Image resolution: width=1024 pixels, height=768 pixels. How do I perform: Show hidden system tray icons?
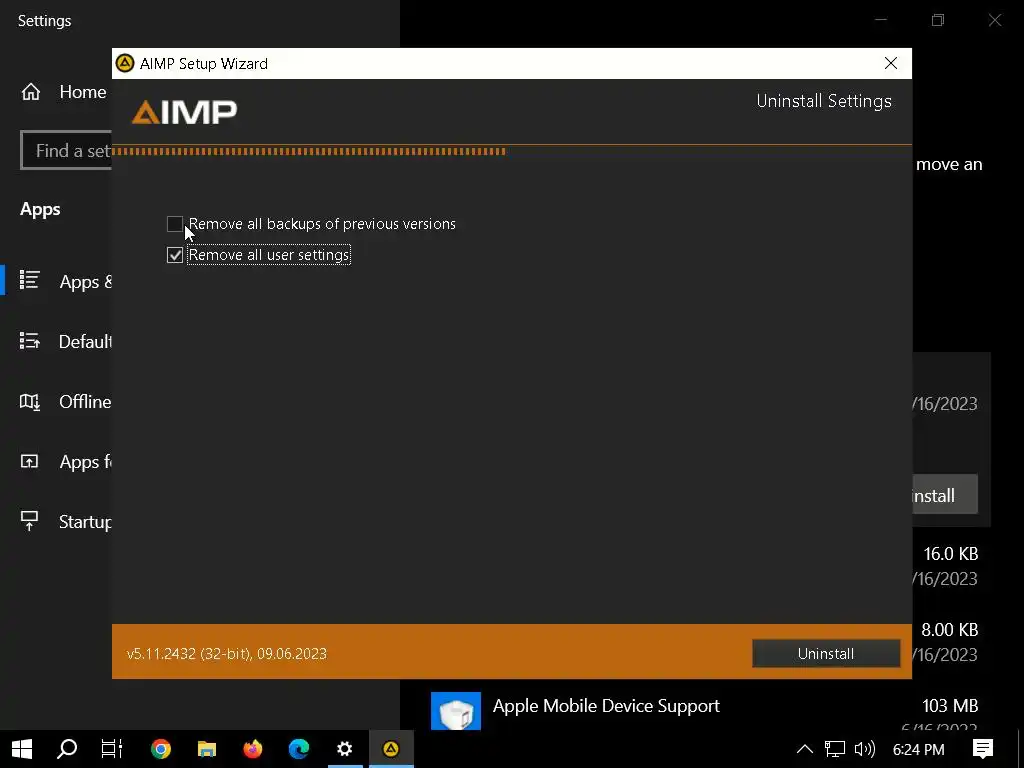coord(805,749)
